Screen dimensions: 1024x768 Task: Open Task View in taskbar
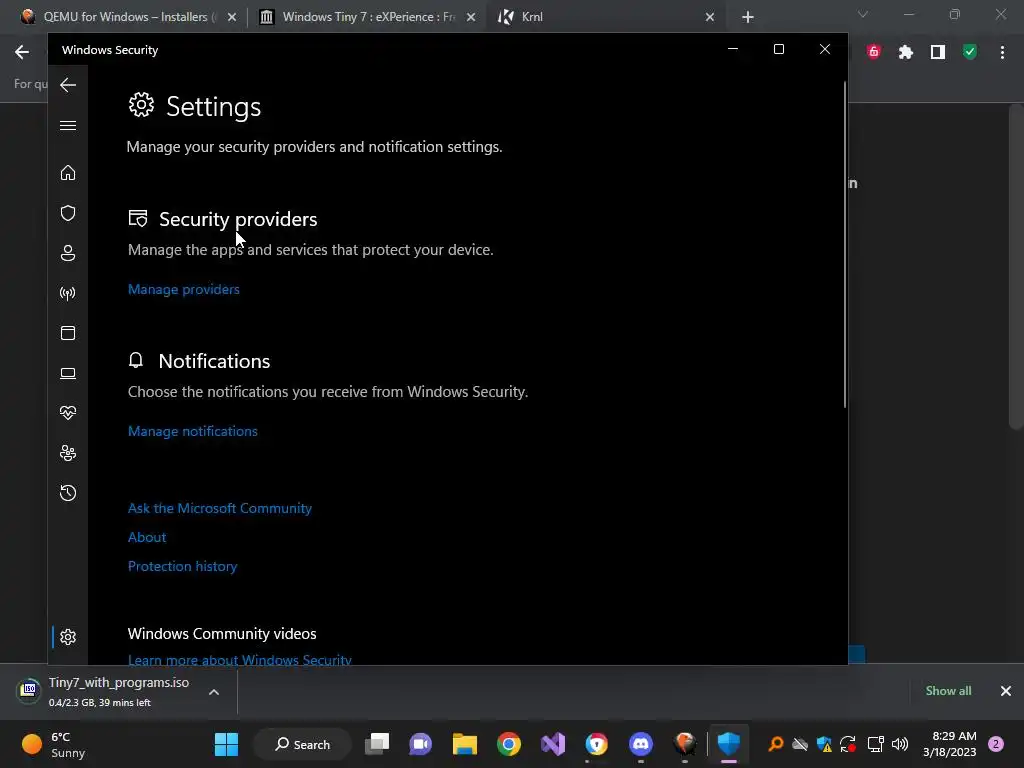point(377,744)
